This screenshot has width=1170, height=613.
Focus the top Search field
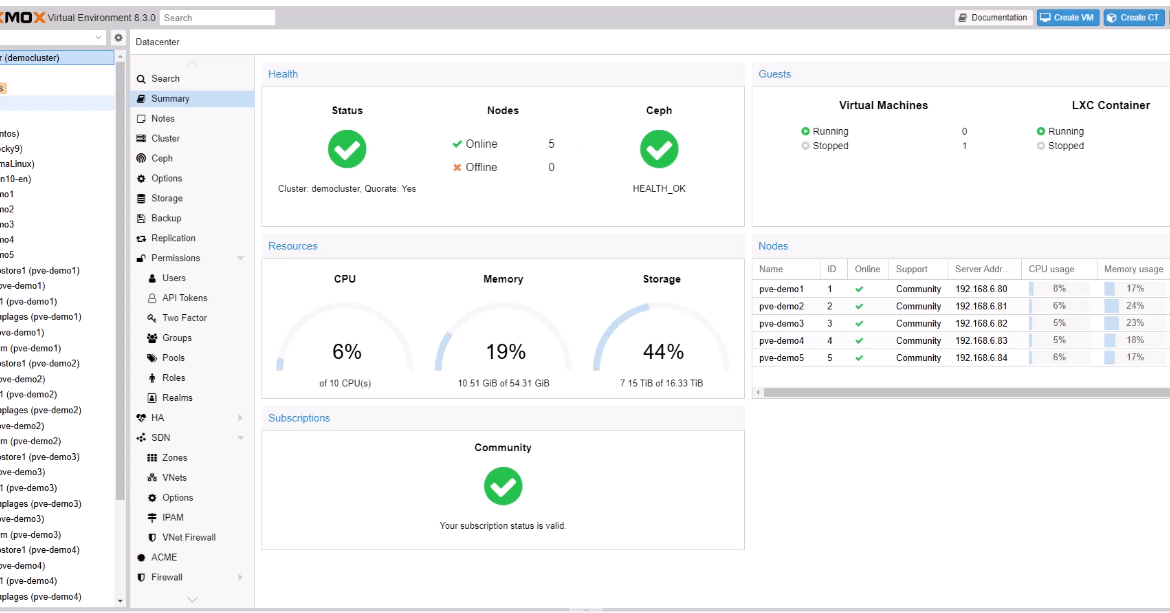click(x=217, y=17)
